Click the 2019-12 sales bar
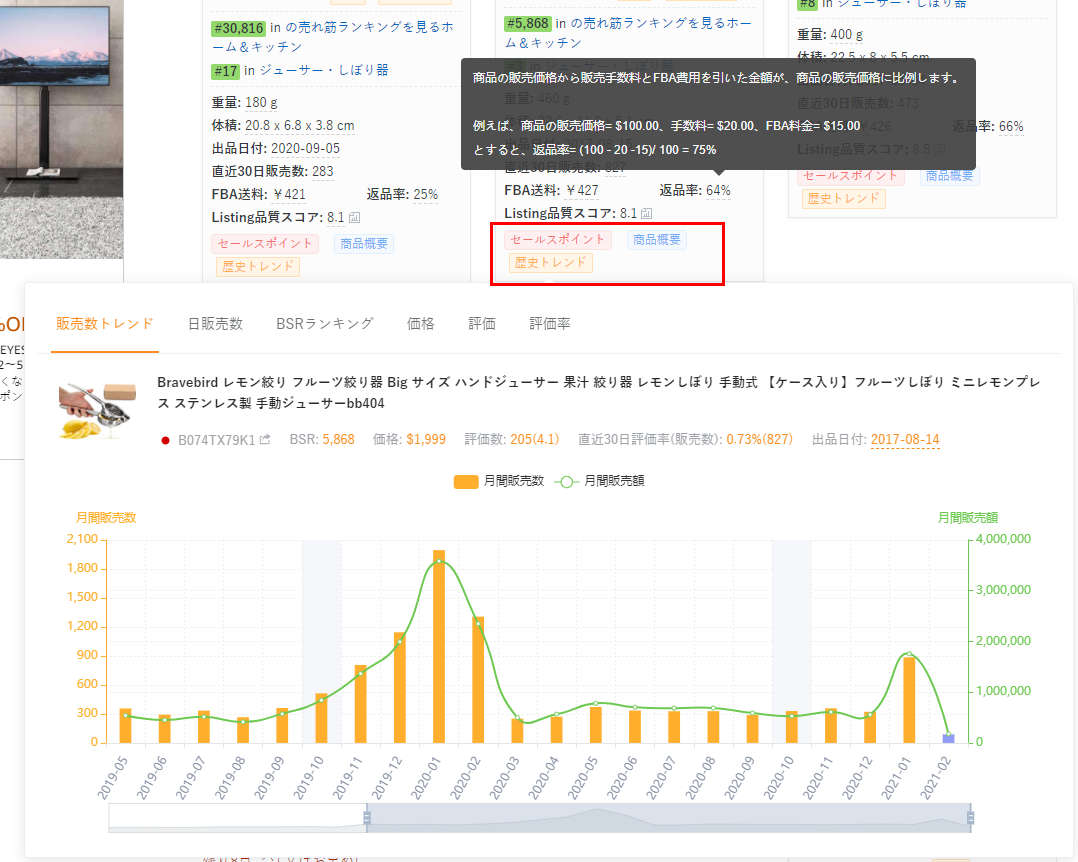This screenshot has height=862, width=1078. point(399,687)
